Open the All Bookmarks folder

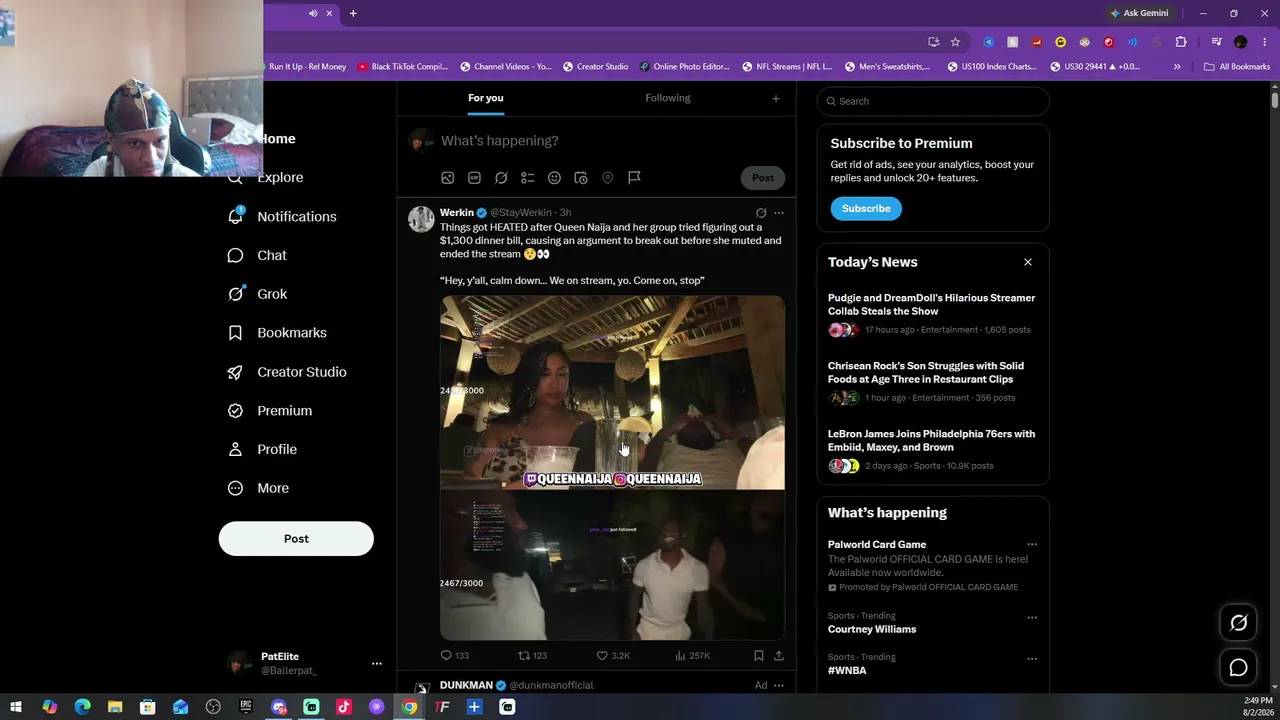coord(1237,67)
